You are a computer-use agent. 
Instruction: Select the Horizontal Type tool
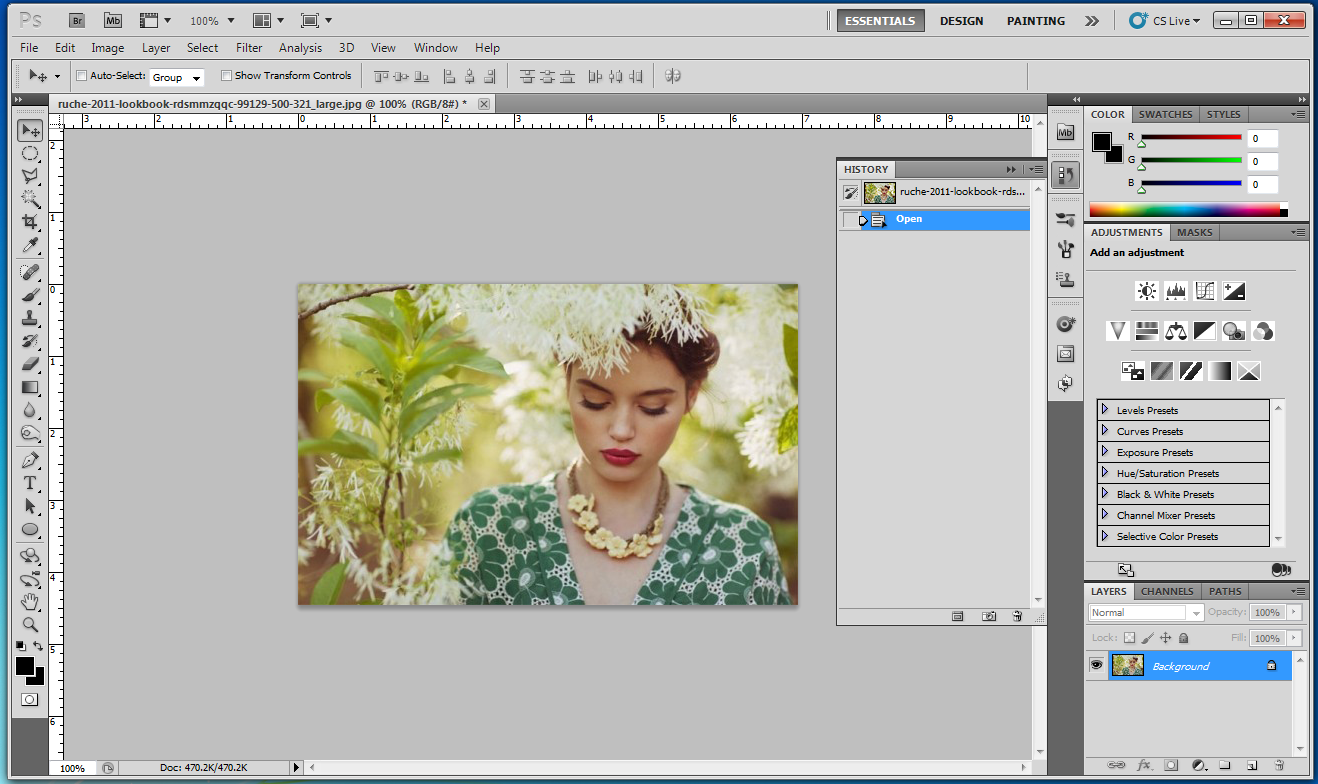[30, 483]
